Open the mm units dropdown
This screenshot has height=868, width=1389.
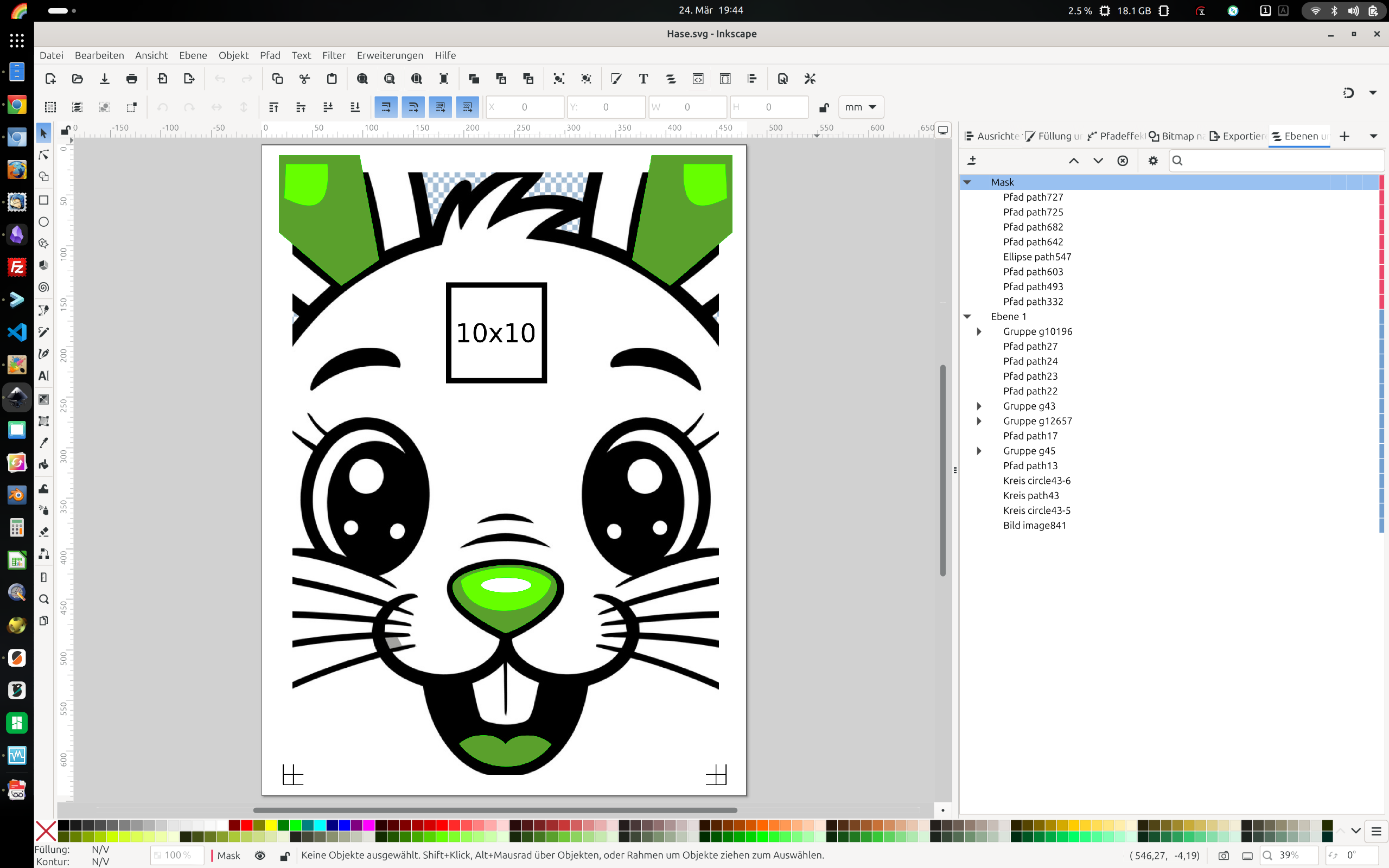pyautogui.click(x=861, y=107)
